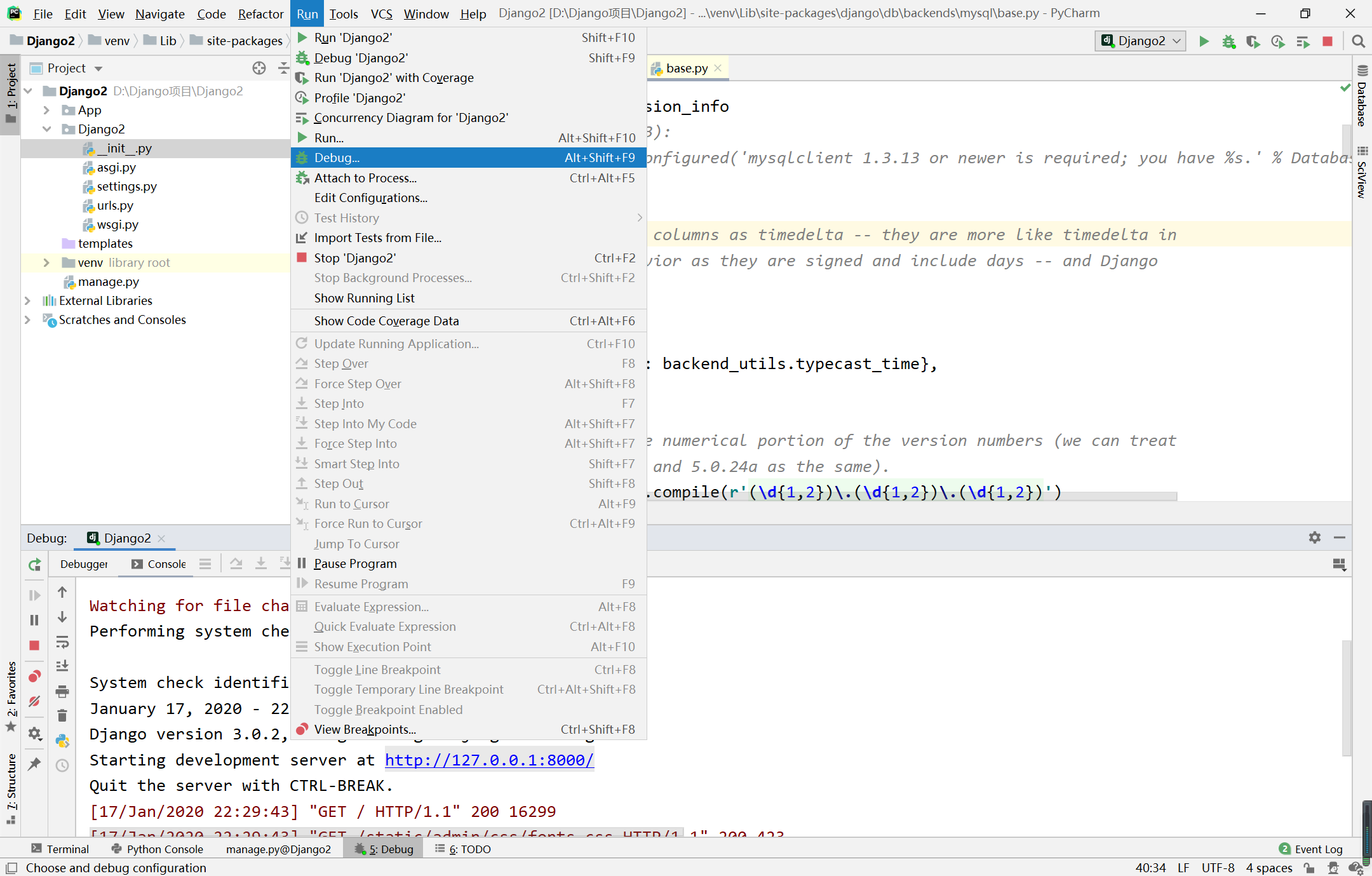Screen dimensions: 1372x876
Task: Click the locate/scroll-from-source target icon
Action: (259, 68)
